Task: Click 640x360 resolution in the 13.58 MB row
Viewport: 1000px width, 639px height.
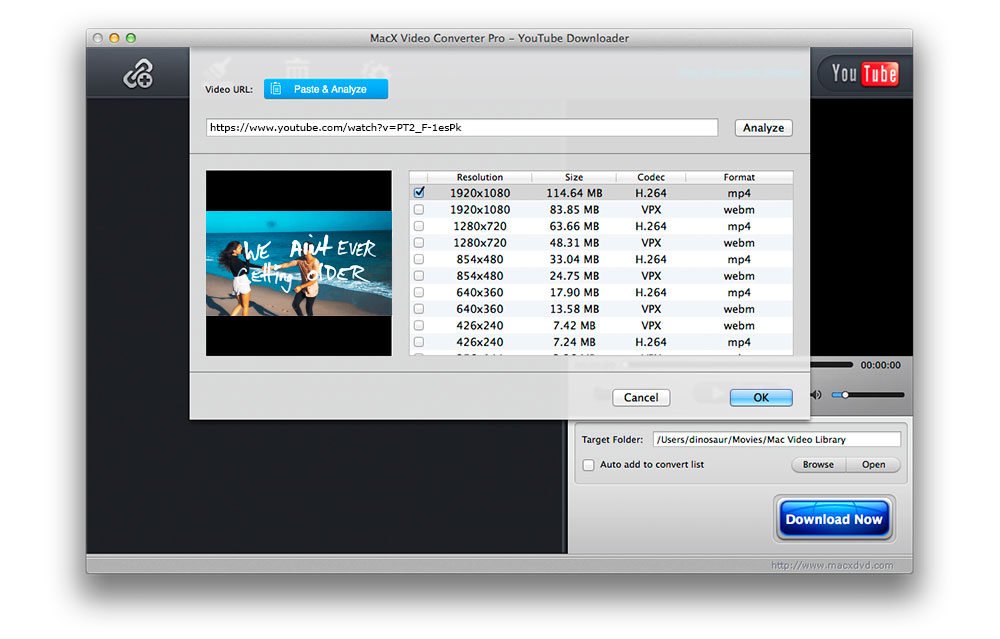Action: [480, 309]
